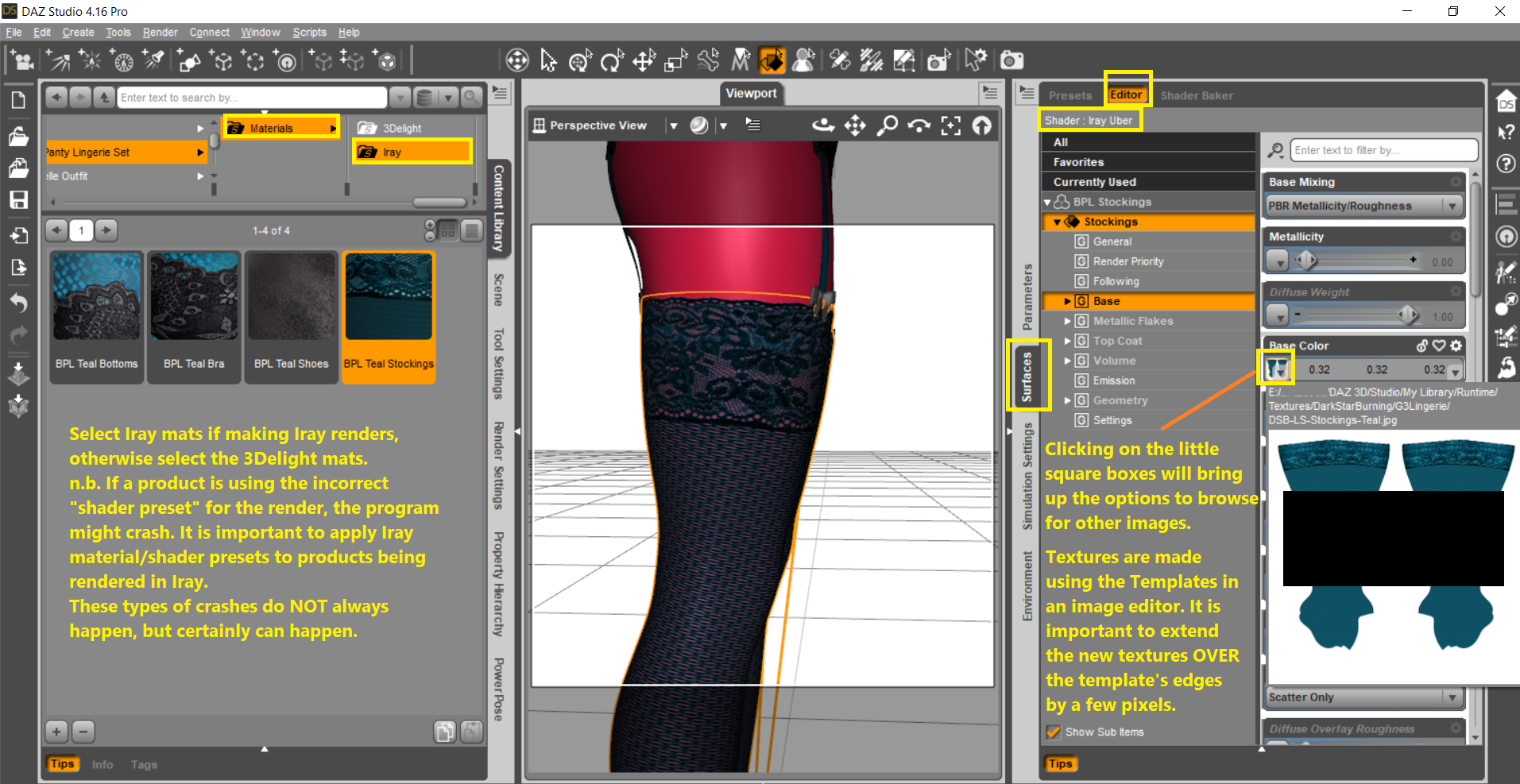Click the New file icon

pyautogui.click(x=18, y=100)
